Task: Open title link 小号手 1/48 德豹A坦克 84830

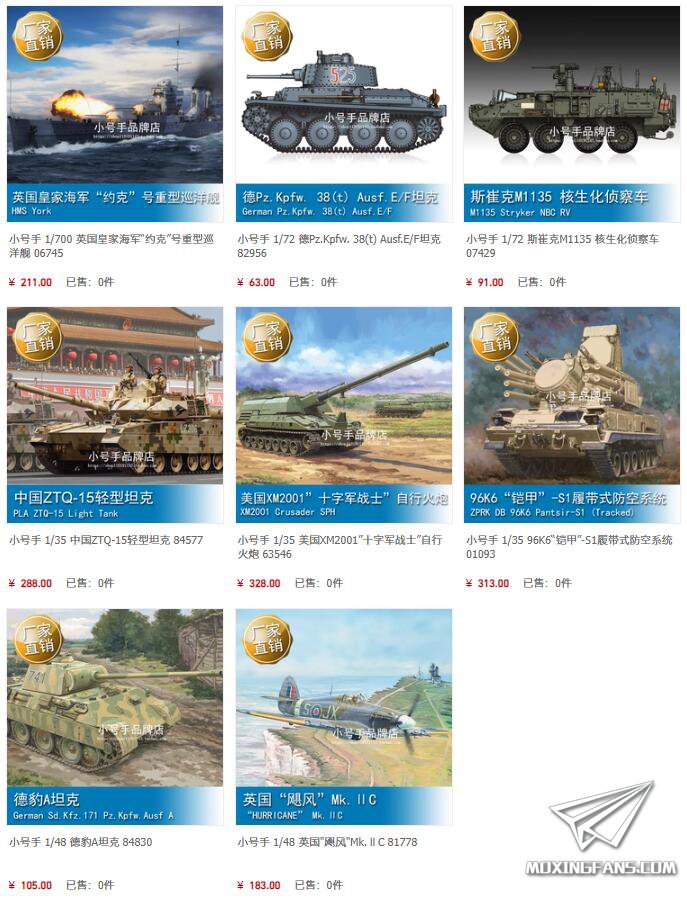Action: (81, 842)
